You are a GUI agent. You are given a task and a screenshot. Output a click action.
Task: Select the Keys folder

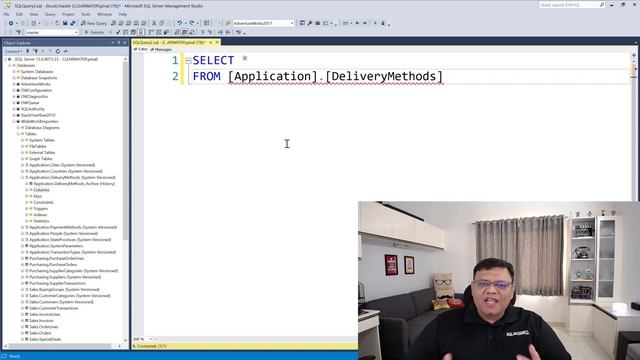coord(38,196)
